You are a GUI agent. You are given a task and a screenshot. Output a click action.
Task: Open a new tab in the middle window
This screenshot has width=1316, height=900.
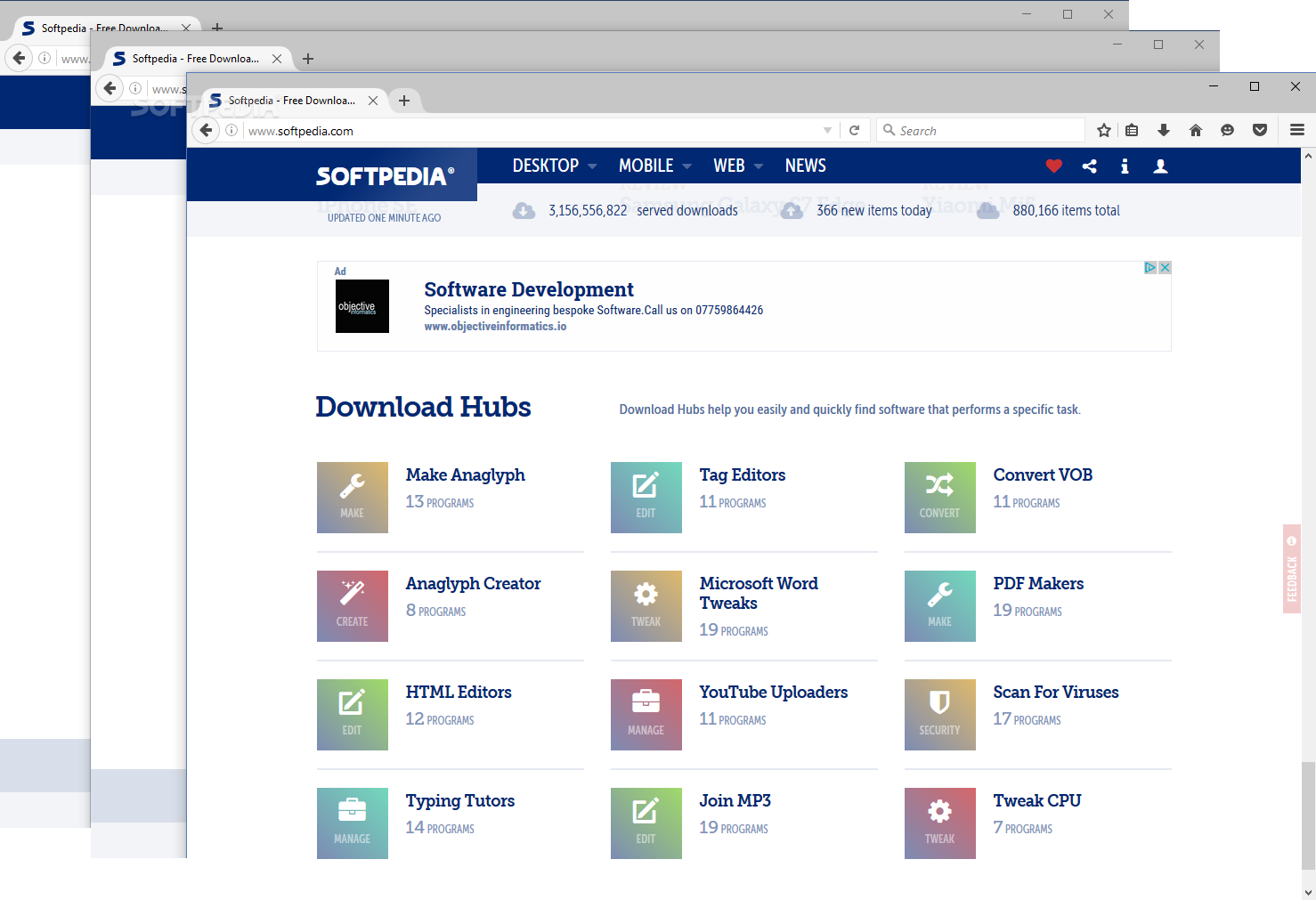[x=308, y=59]
